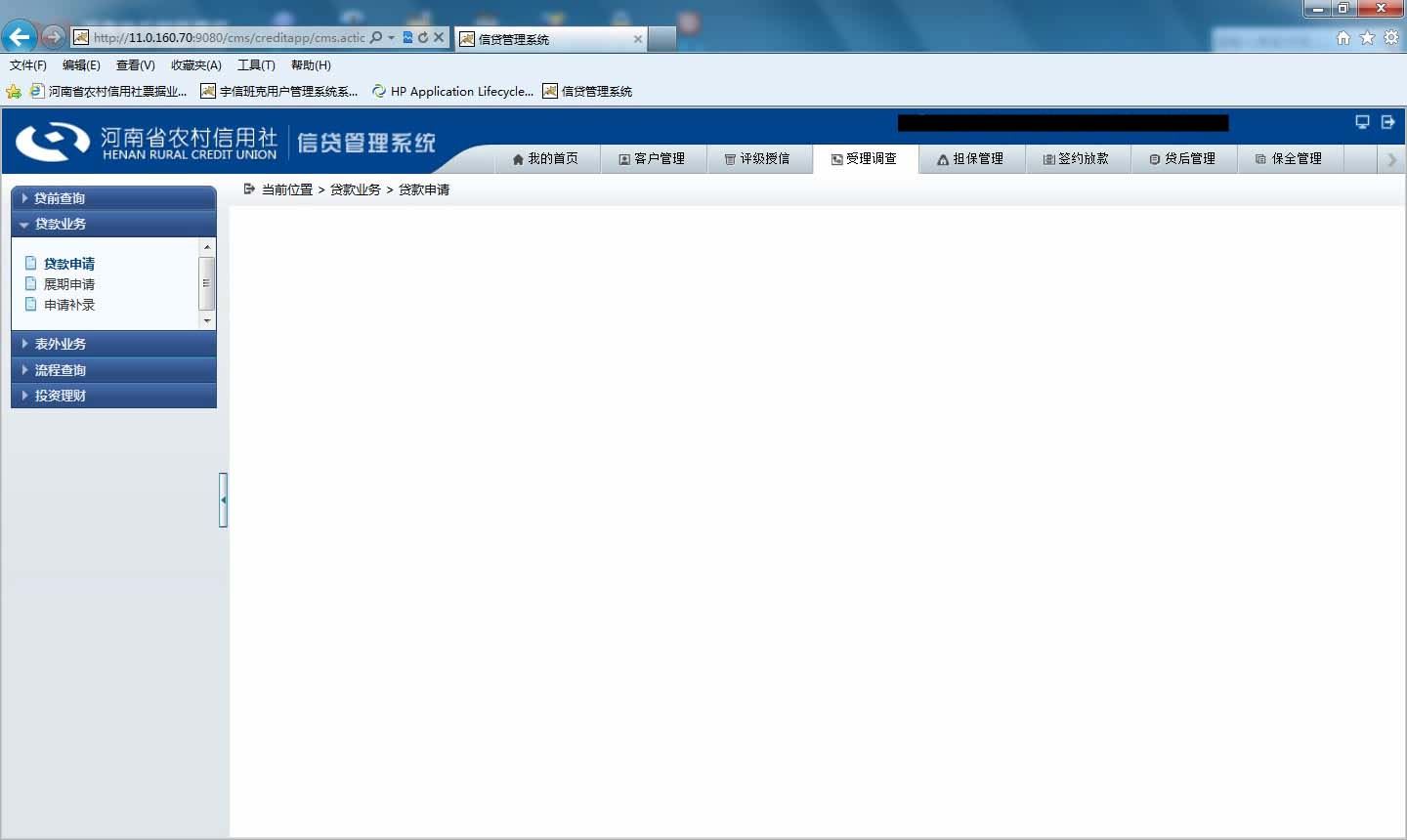This screenshot has height=840, width=1407.
Task: Click the sidebar list scroll down arrow
Action: (206, 320)
